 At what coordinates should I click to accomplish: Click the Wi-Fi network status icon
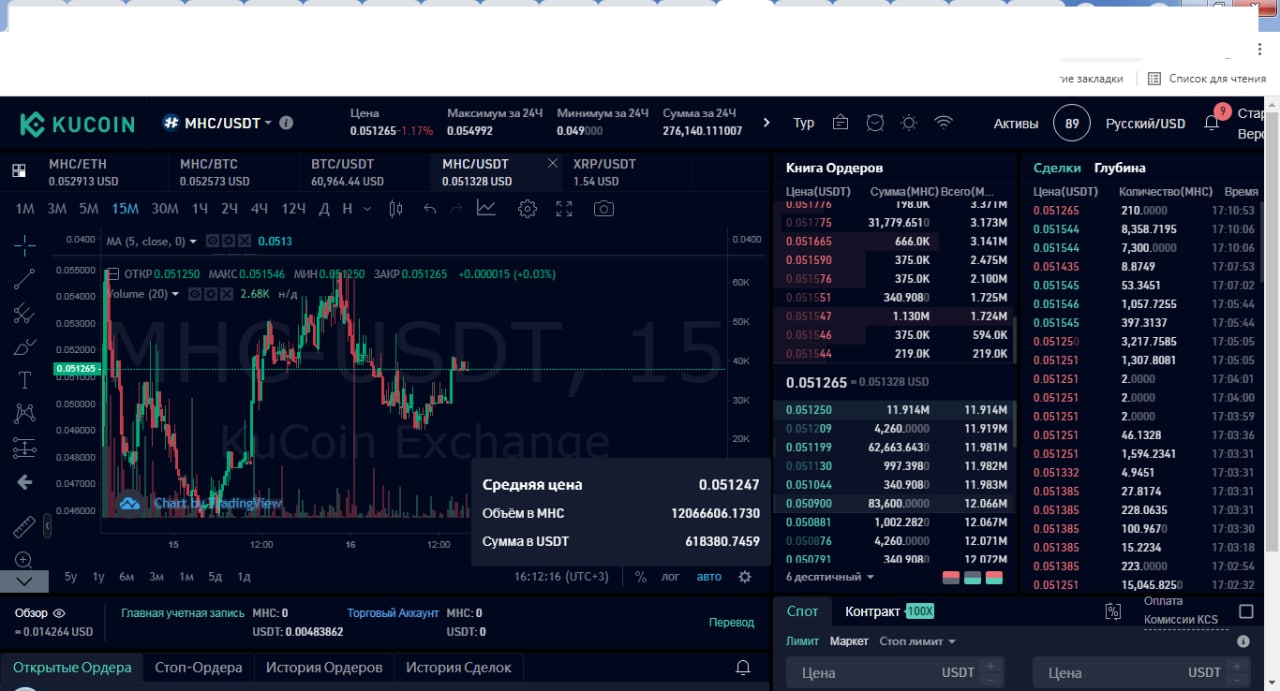(943, 122)
